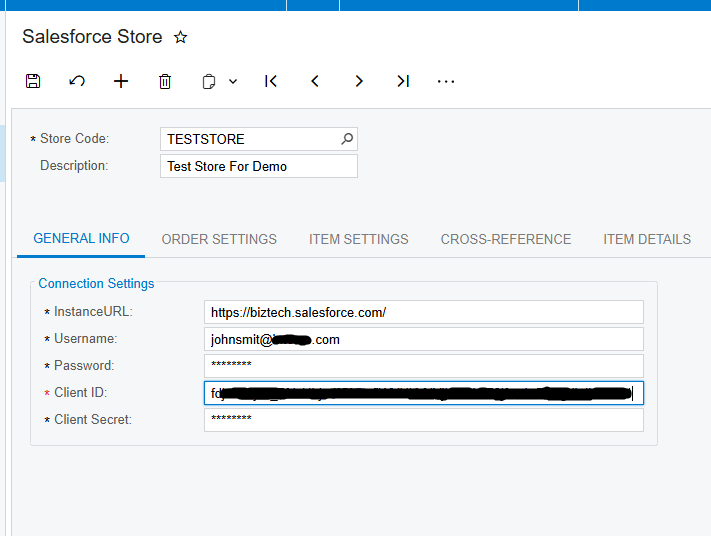Go to the next record
Screen dimensions: 711x536
point(359,81)
